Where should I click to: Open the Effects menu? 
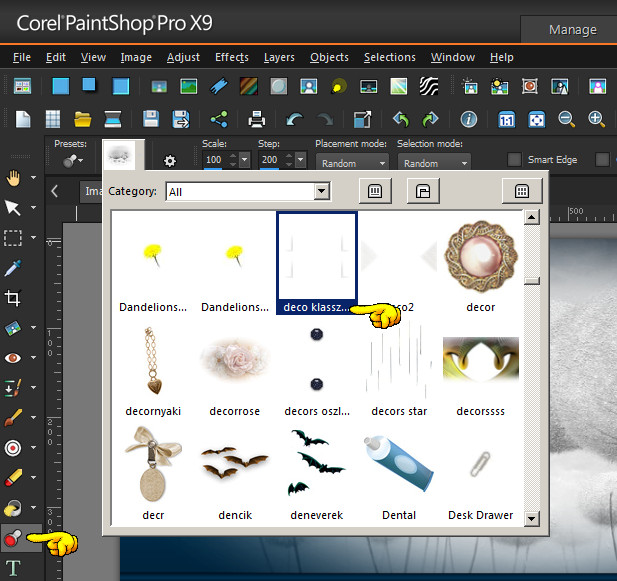point(232,57)
